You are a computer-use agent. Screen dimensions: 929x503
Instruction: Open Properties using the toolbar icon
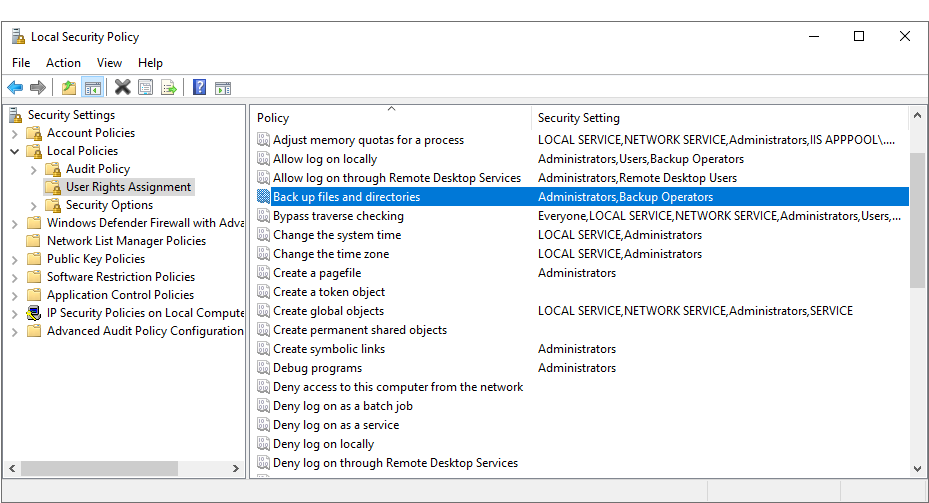(x=146, y=88)
